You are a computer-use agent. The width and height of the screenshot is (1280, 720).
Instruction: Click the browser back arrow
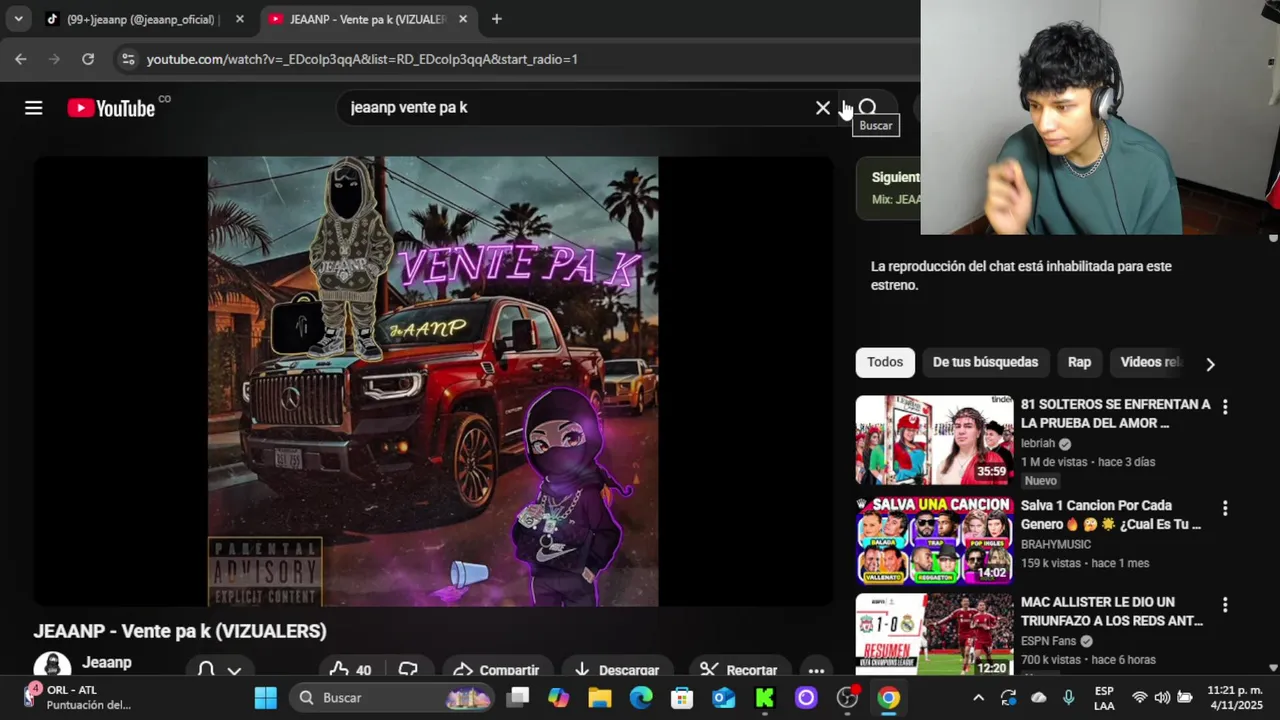(x=21, y=59)
